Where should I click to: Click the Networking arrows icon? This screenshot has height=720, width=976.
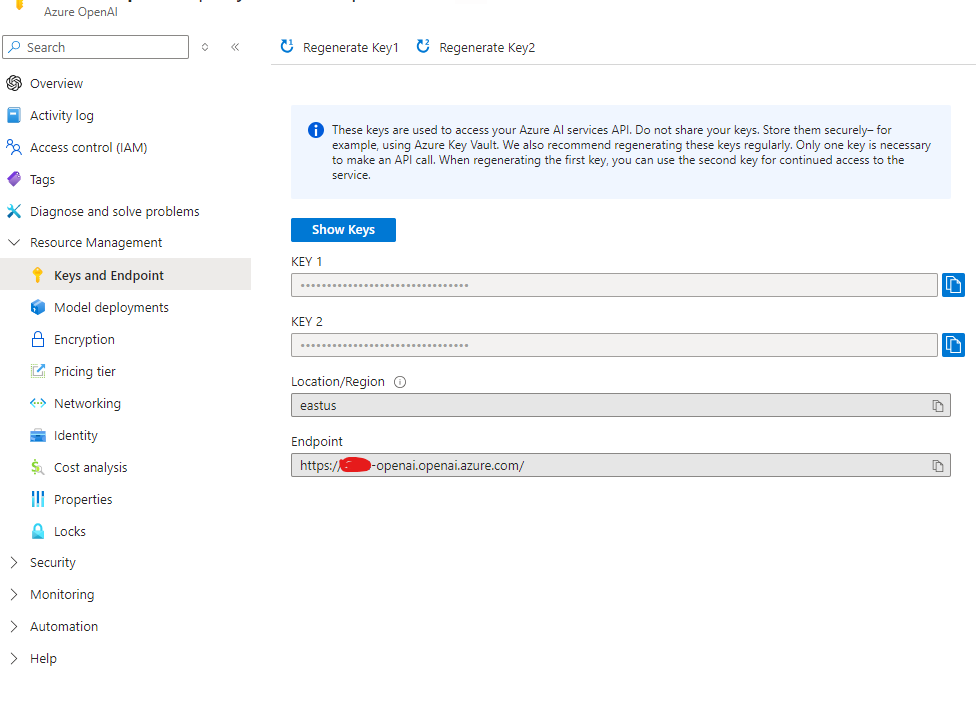[38, 403]
